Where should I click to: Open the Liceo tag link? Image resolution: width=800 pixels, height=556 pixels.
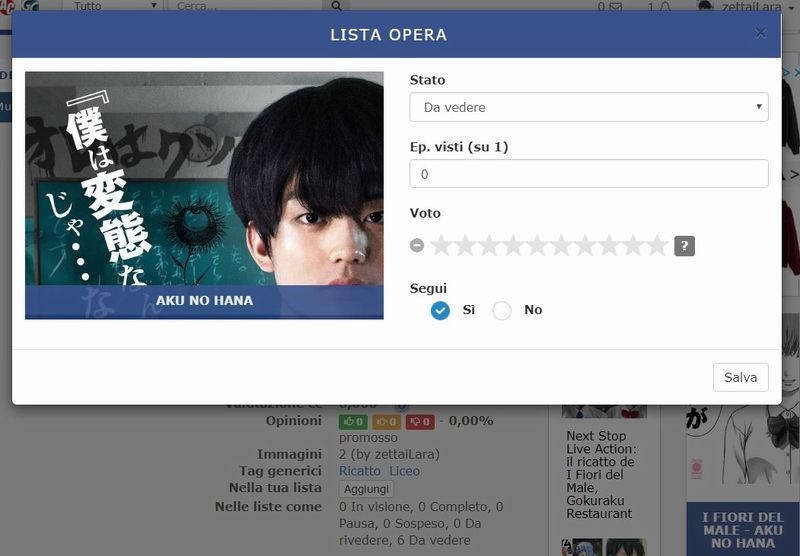click(405, 471)
